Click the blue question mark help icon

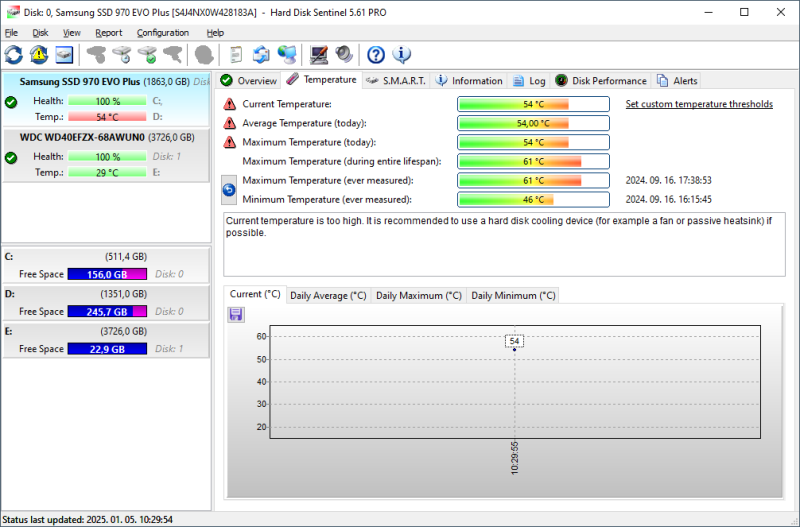coord(376,55)
